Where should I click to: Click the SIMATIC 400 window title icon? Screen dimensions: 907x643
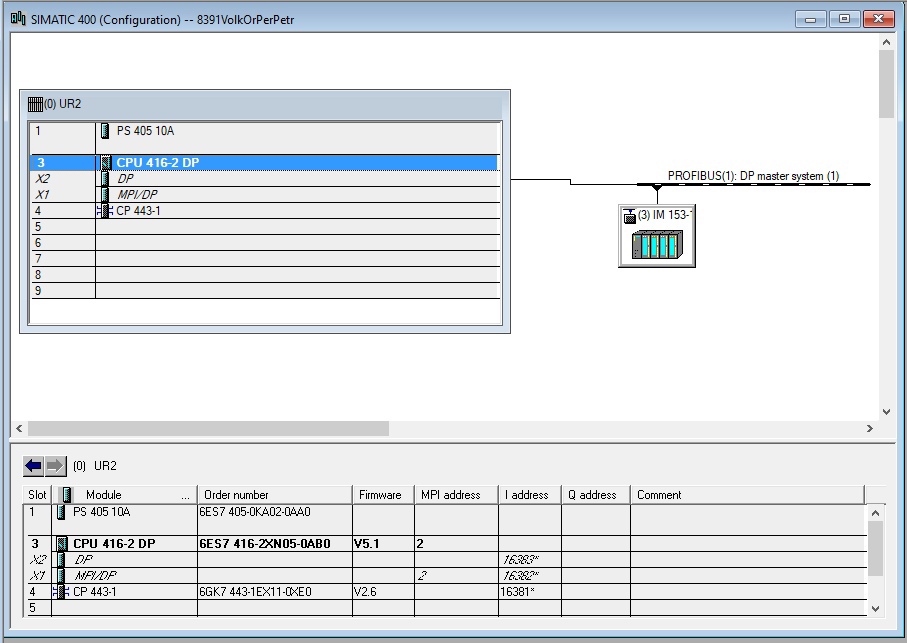(x=18, y=19)
